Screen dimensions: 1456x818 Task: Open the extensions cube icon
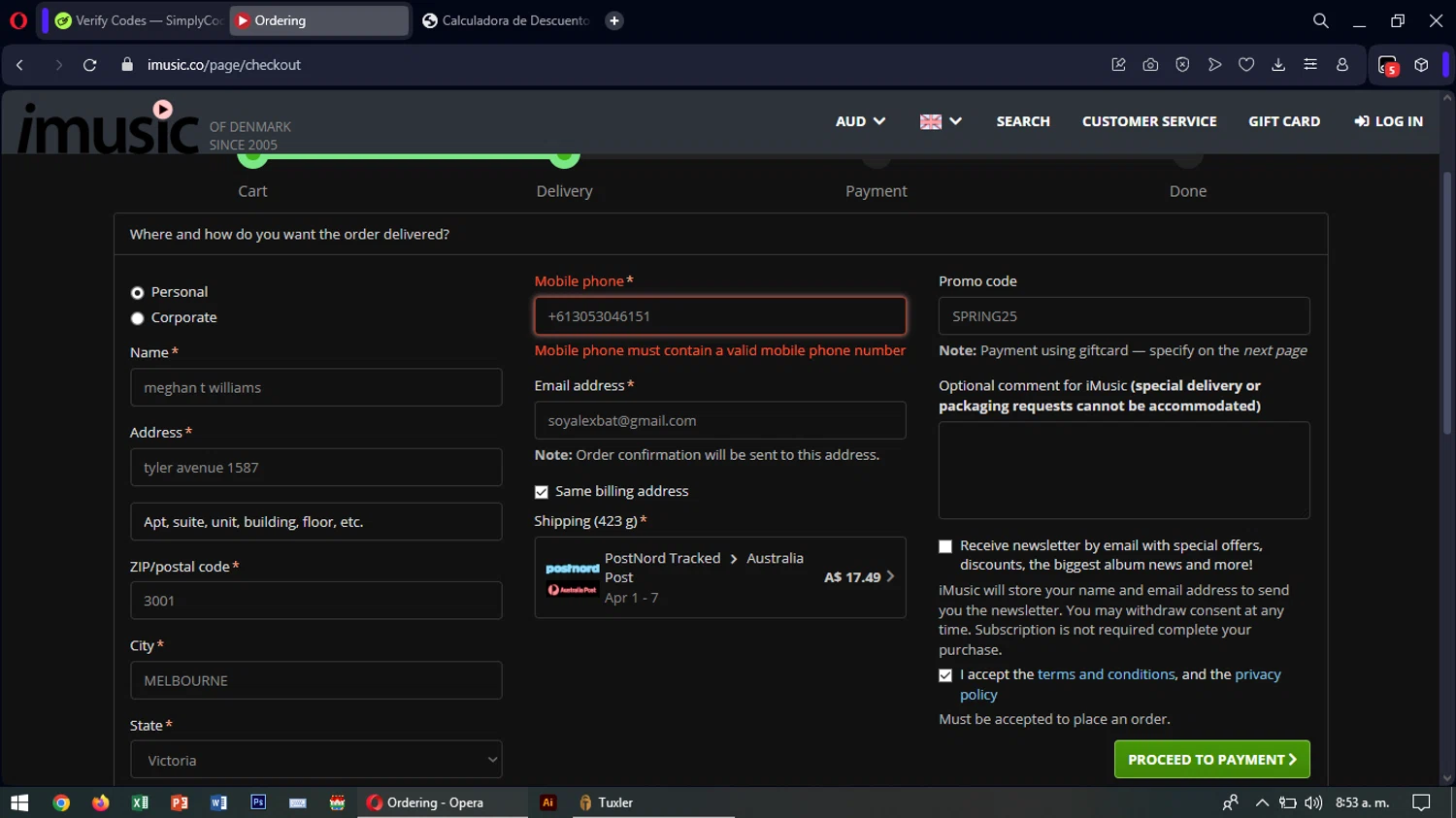tap(1421, 65)
